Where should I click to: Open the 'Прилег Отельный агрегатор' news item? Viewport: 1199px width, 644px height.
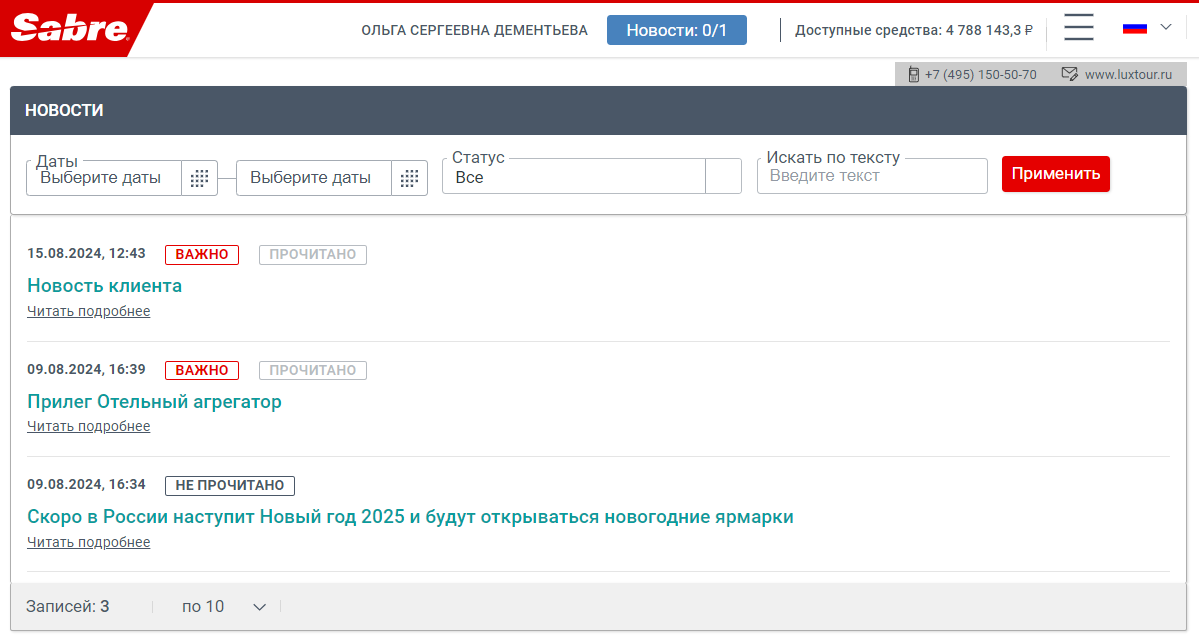point(154,402)
